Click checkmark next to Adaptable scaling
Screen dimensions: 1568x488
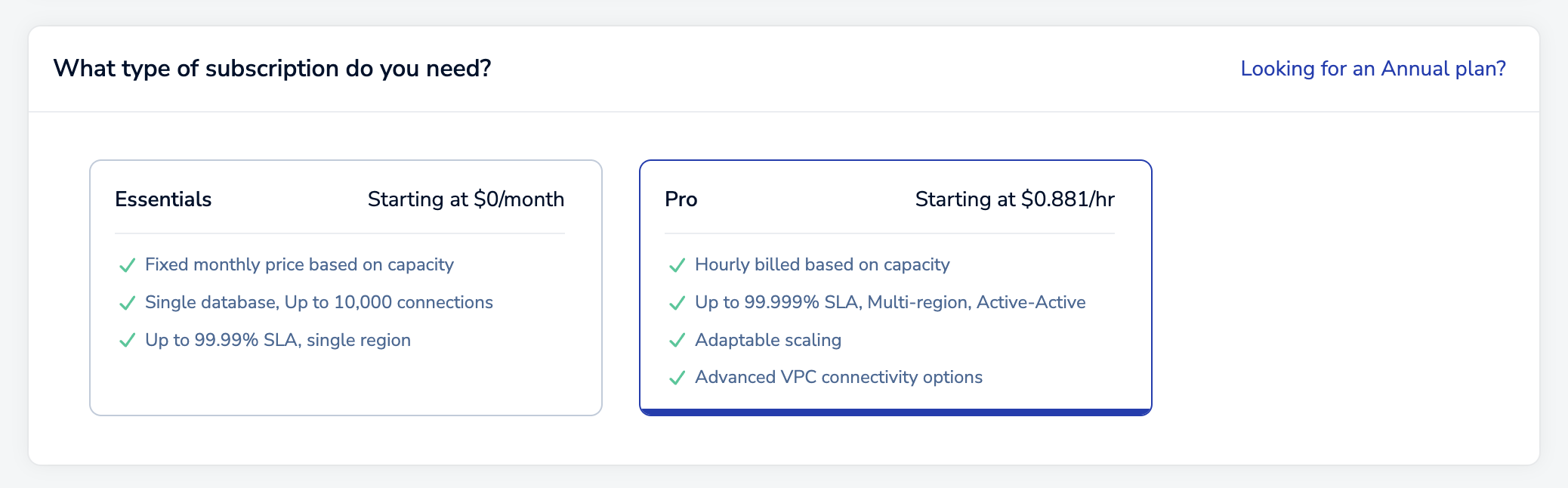[677, 341]
